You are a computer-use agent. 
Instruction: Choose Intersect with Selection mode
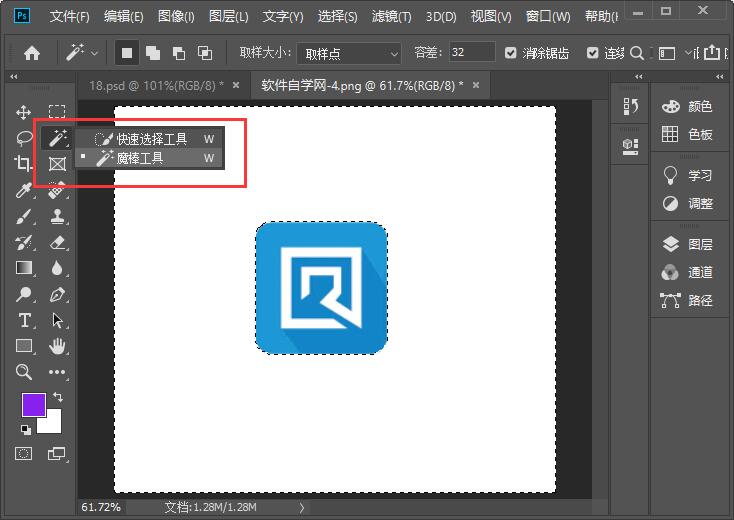coord(205,53)
